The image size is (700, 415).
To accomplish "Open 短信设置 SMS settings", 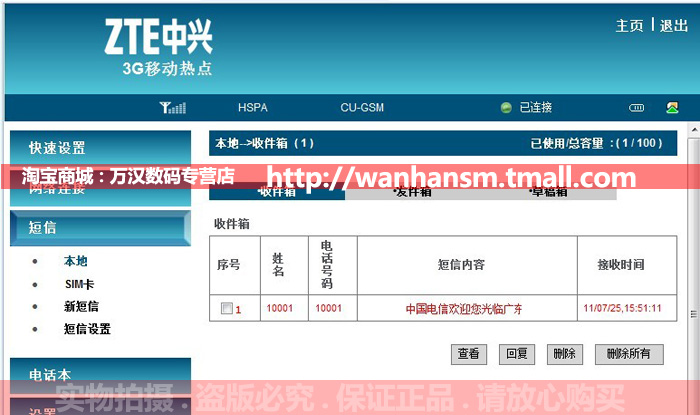I will (87, 329).
